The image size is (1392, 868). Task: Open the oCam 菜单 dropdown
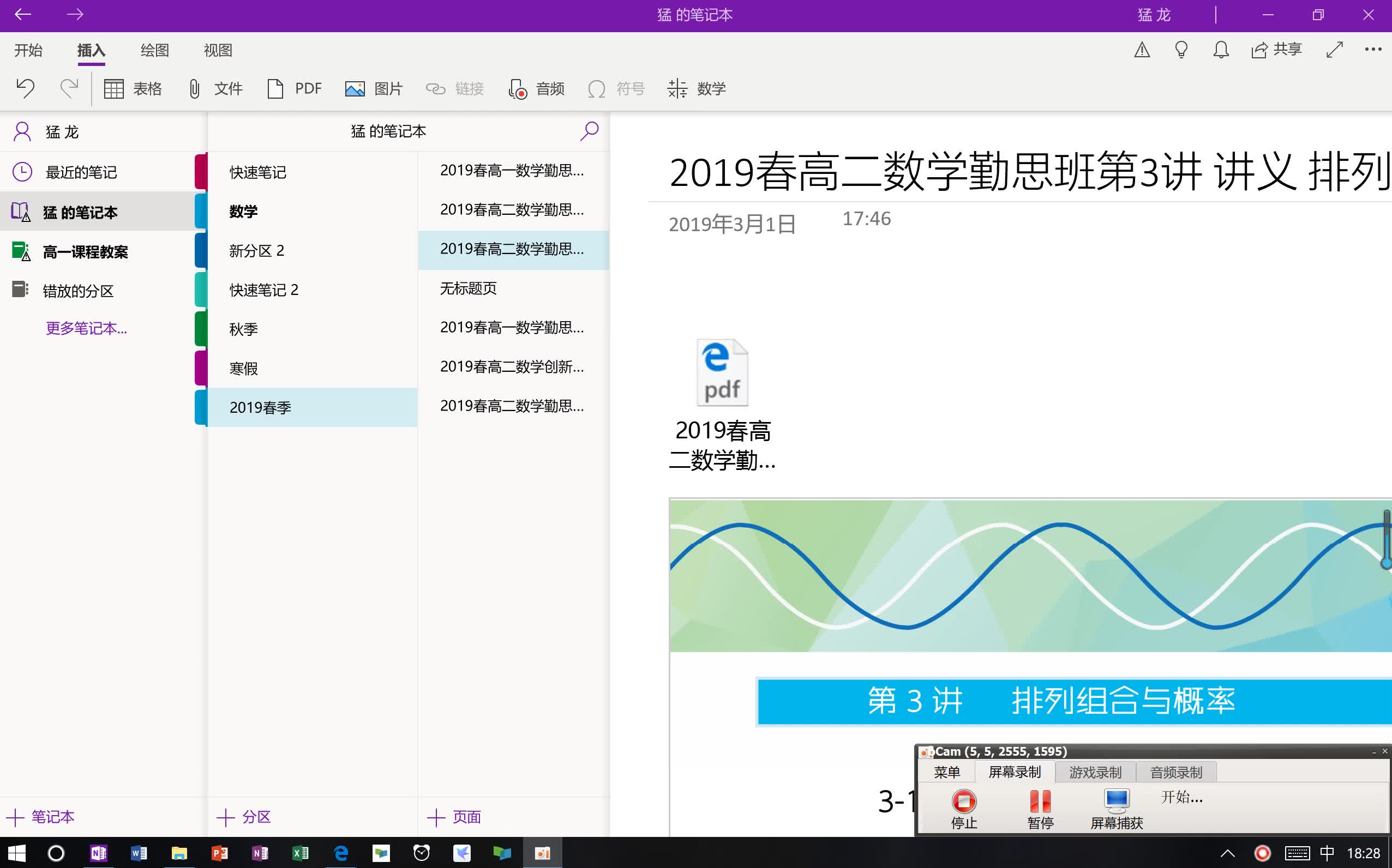pyautogui.click(x=946, y=772)
